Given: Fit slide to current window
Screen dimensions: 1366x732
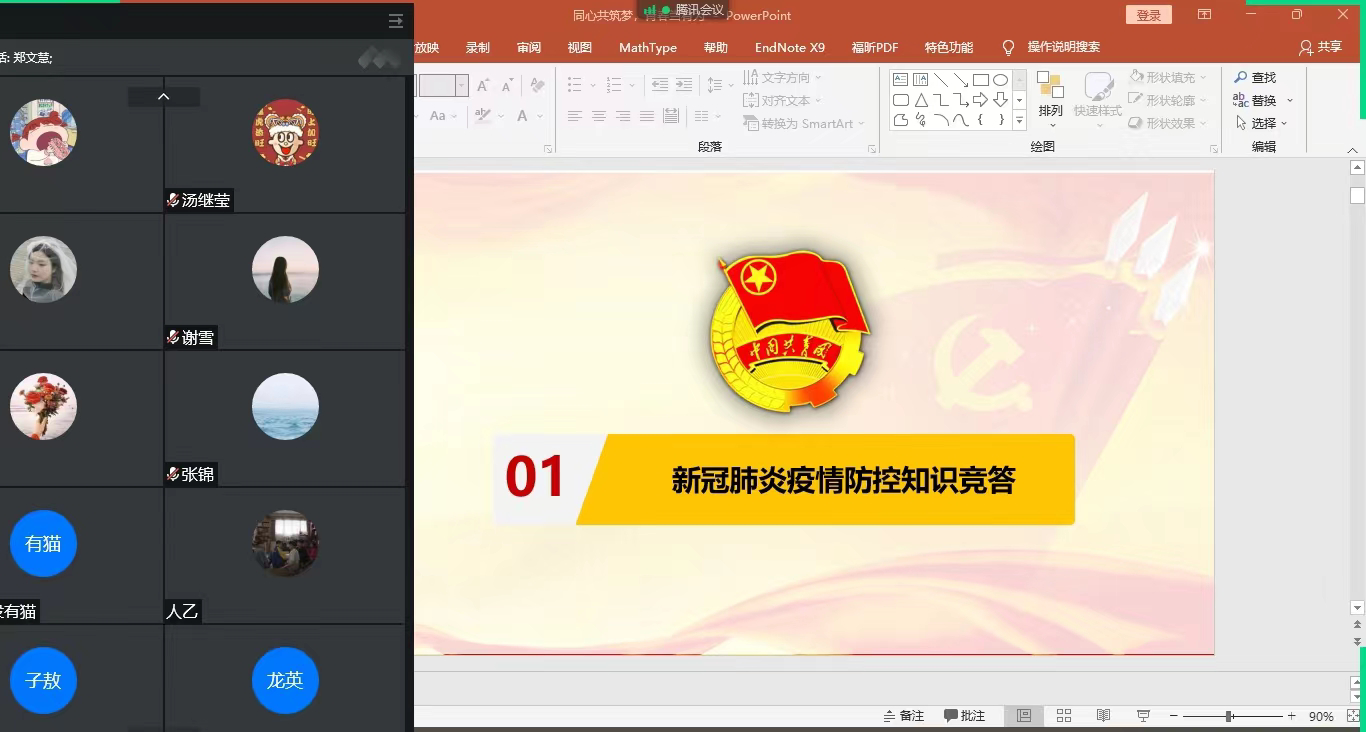Looking at the screenshot, I should tap(1353, 716).
